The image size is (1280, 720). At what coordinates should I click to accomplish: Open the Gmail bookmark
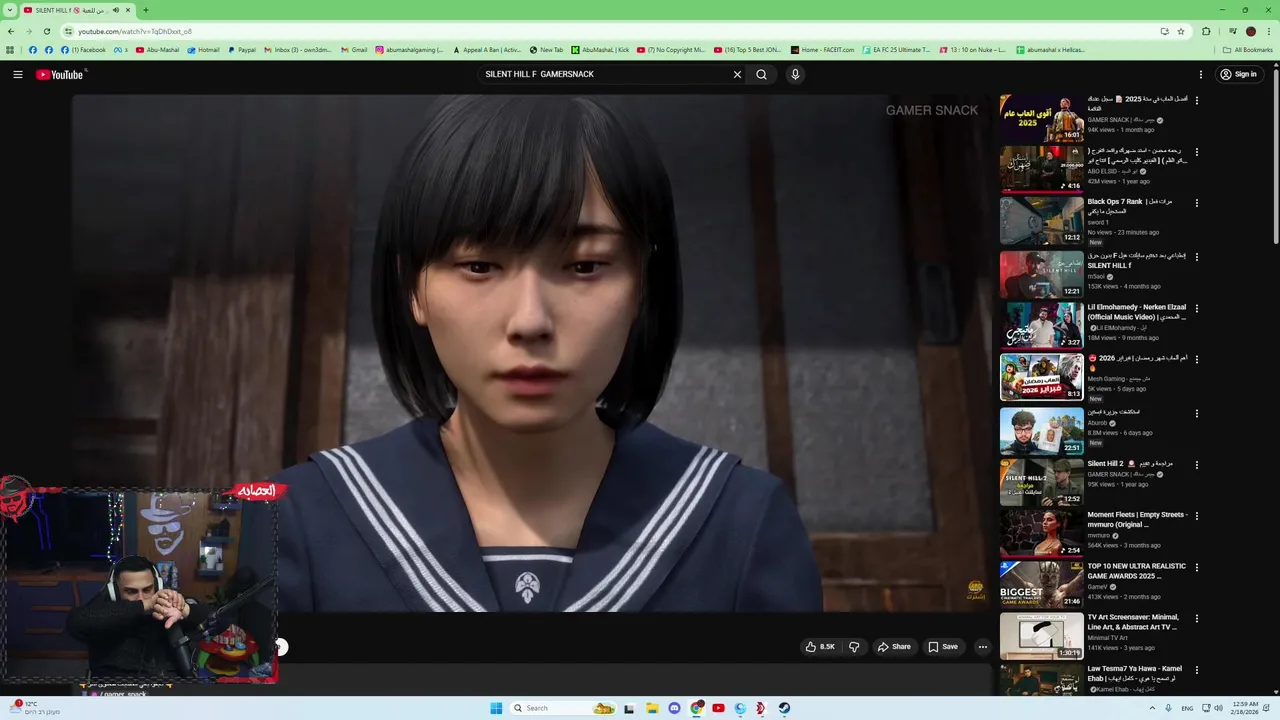(x=353, y=50)
